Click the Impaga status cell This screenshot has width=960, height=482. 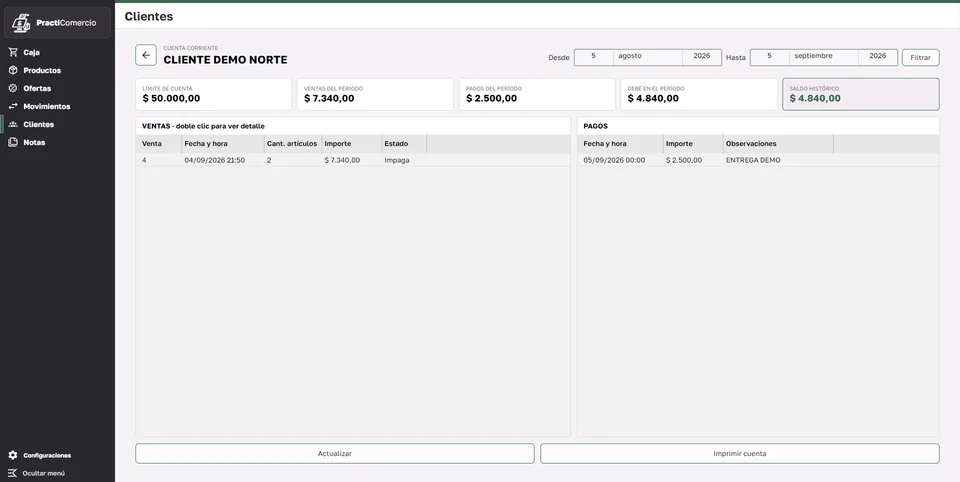click(397, 160)
